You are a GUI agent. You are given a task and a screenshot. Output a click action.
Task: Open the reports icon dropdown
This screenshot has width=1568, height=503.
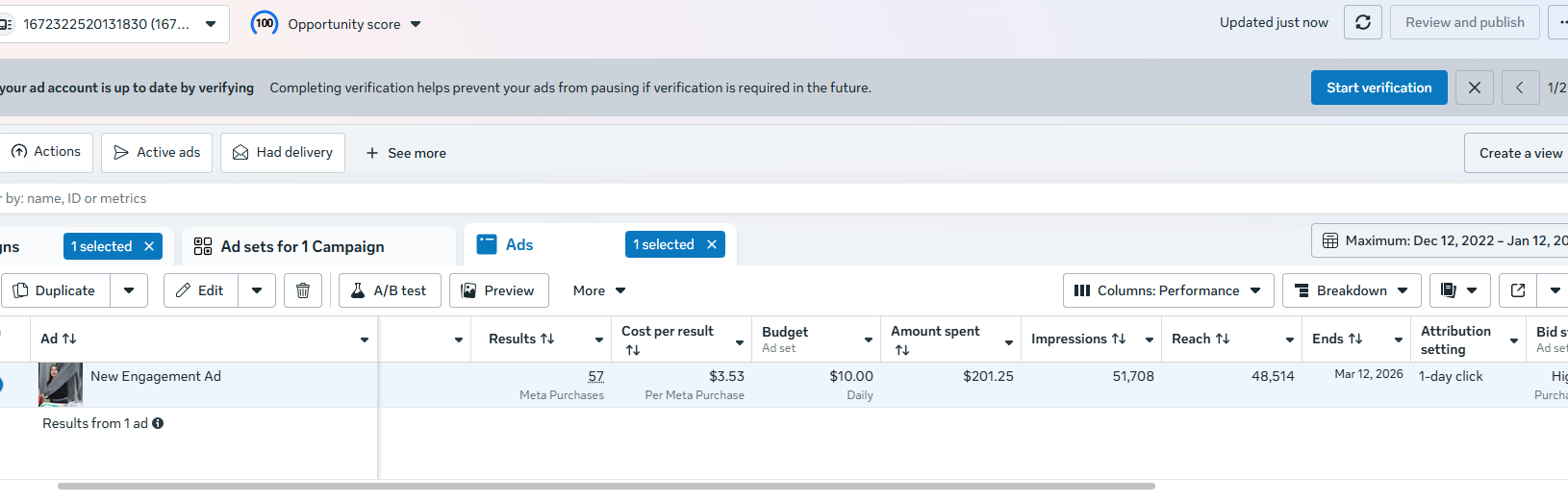(1459, 290)
